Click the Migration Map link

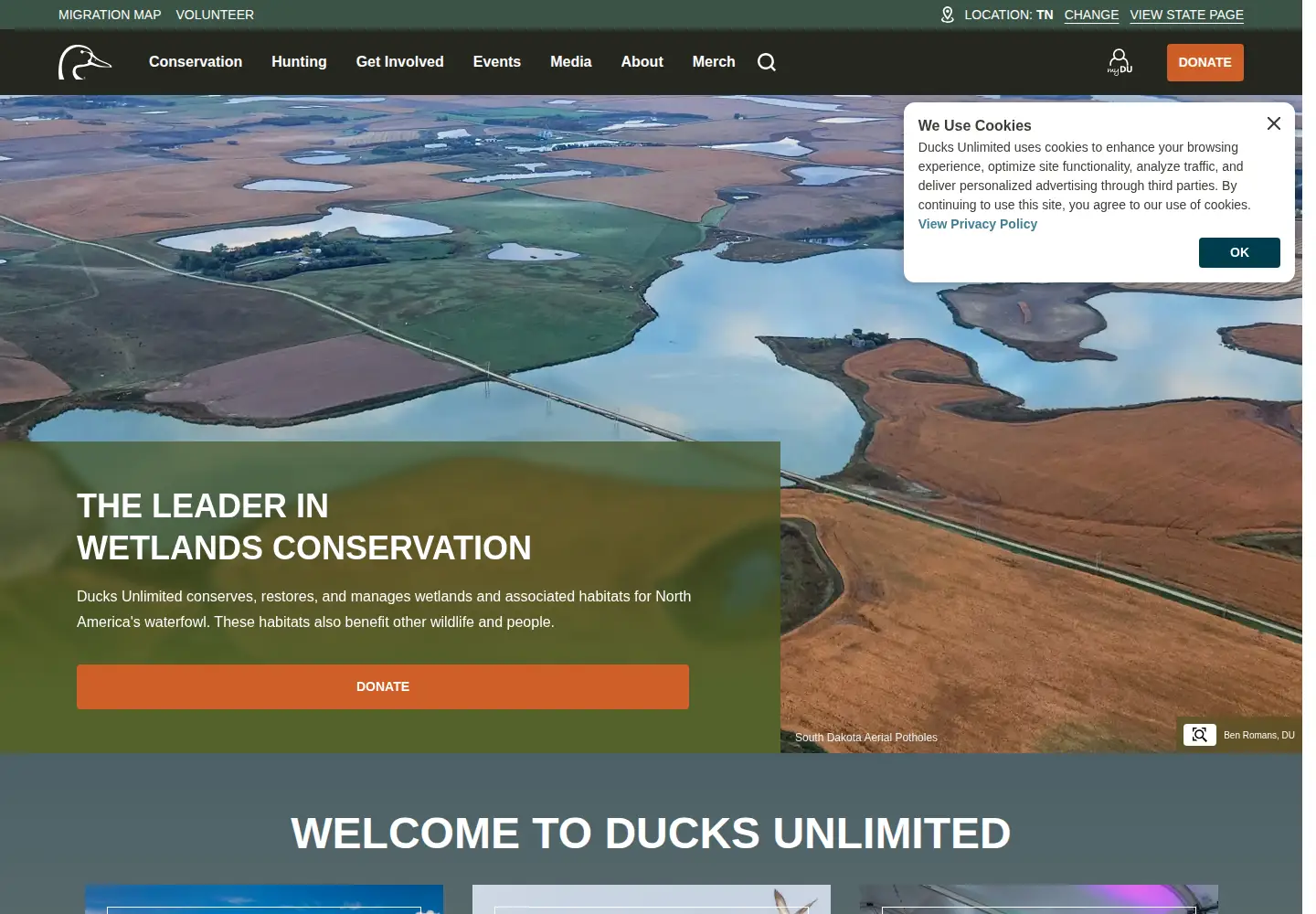(x=110, y=15)
